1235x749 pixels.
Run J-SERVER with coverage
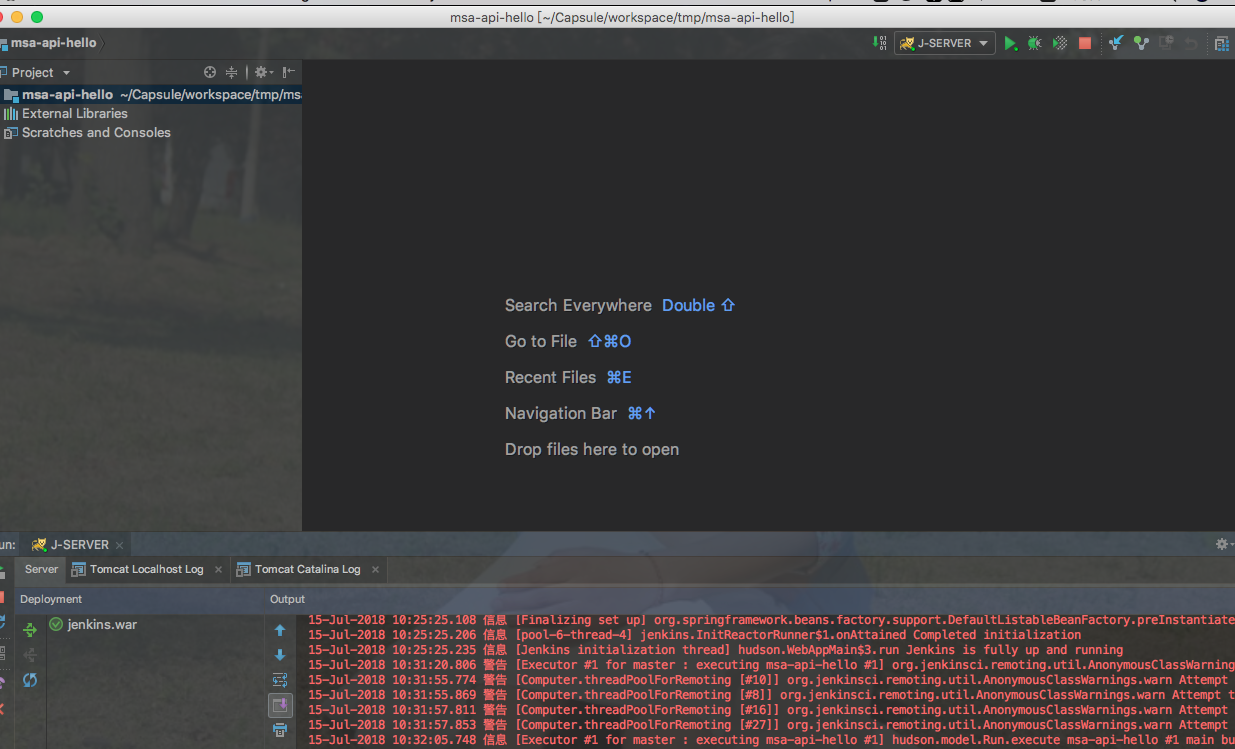1060,44
